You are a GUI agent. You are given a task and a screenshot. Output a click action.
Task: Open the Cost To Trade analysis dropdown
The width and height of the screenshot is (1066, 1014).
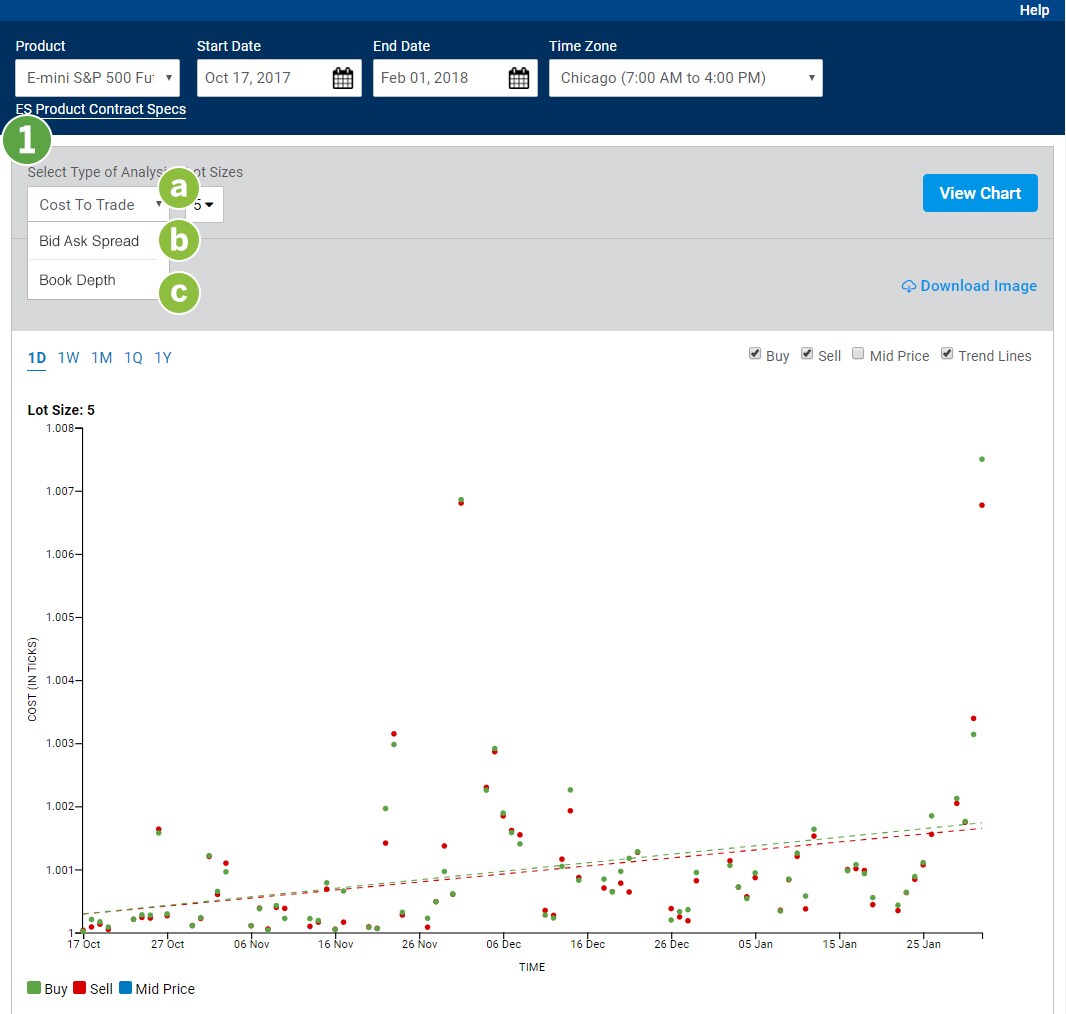tap(98, 205)
